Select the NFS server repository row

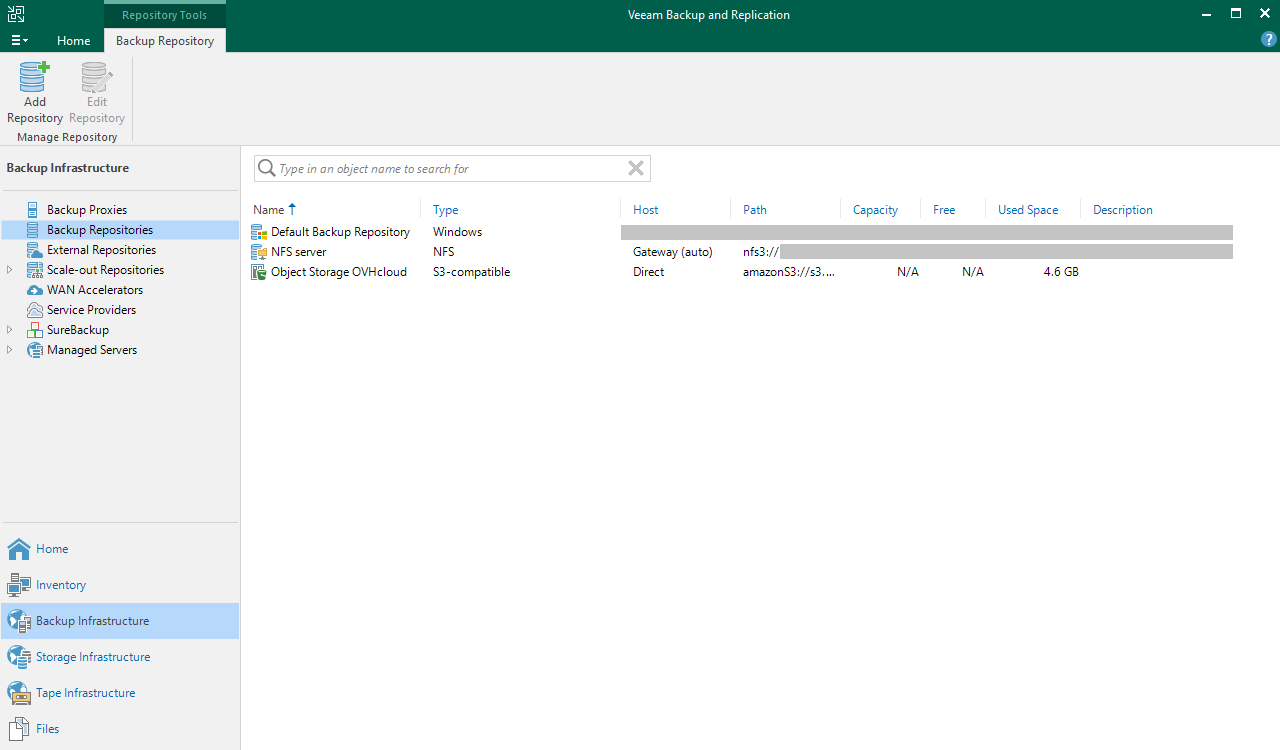[x=297, y=251]
